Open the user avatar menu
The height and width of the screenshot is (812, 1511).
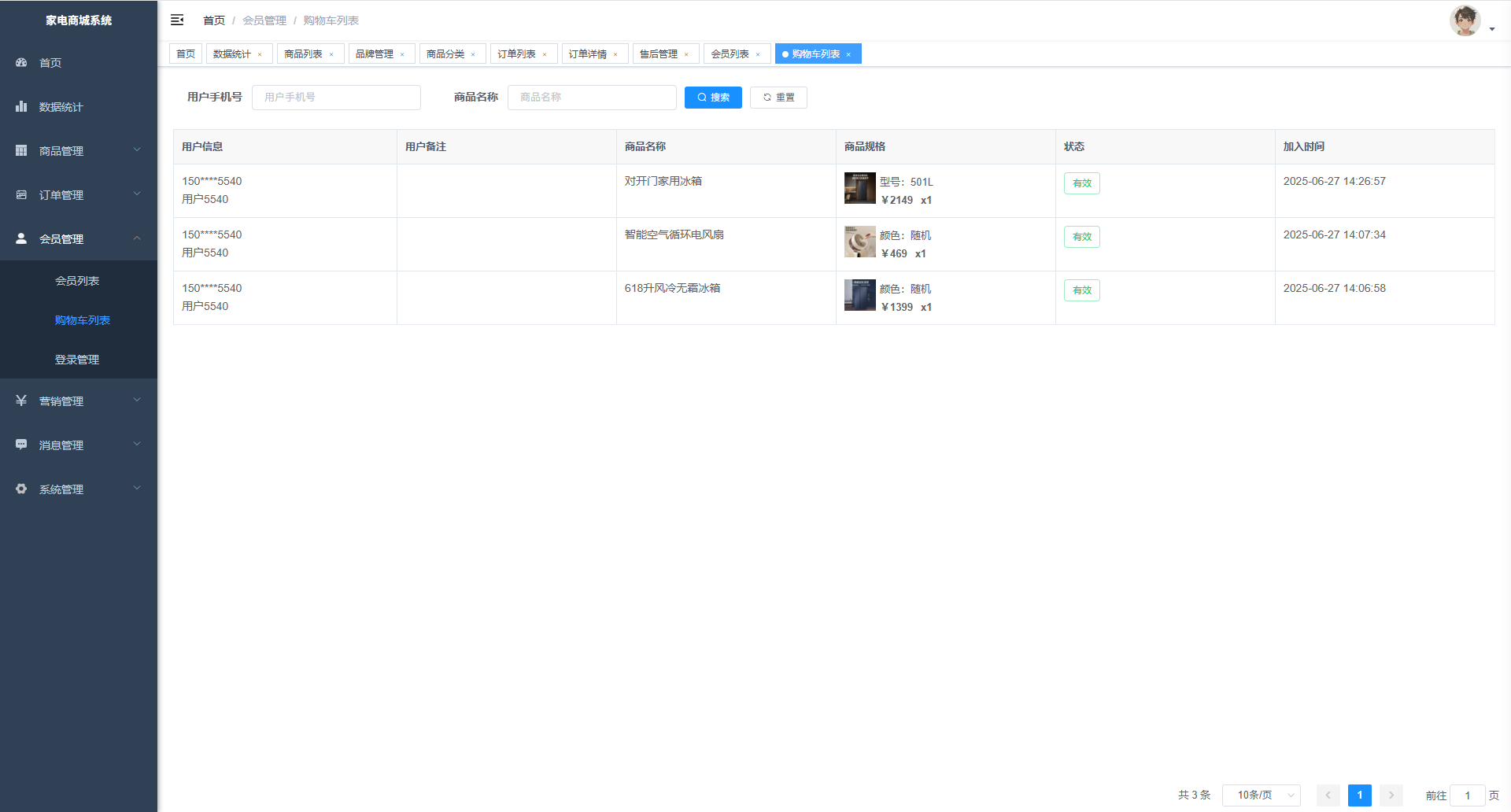pos(1465,21)
